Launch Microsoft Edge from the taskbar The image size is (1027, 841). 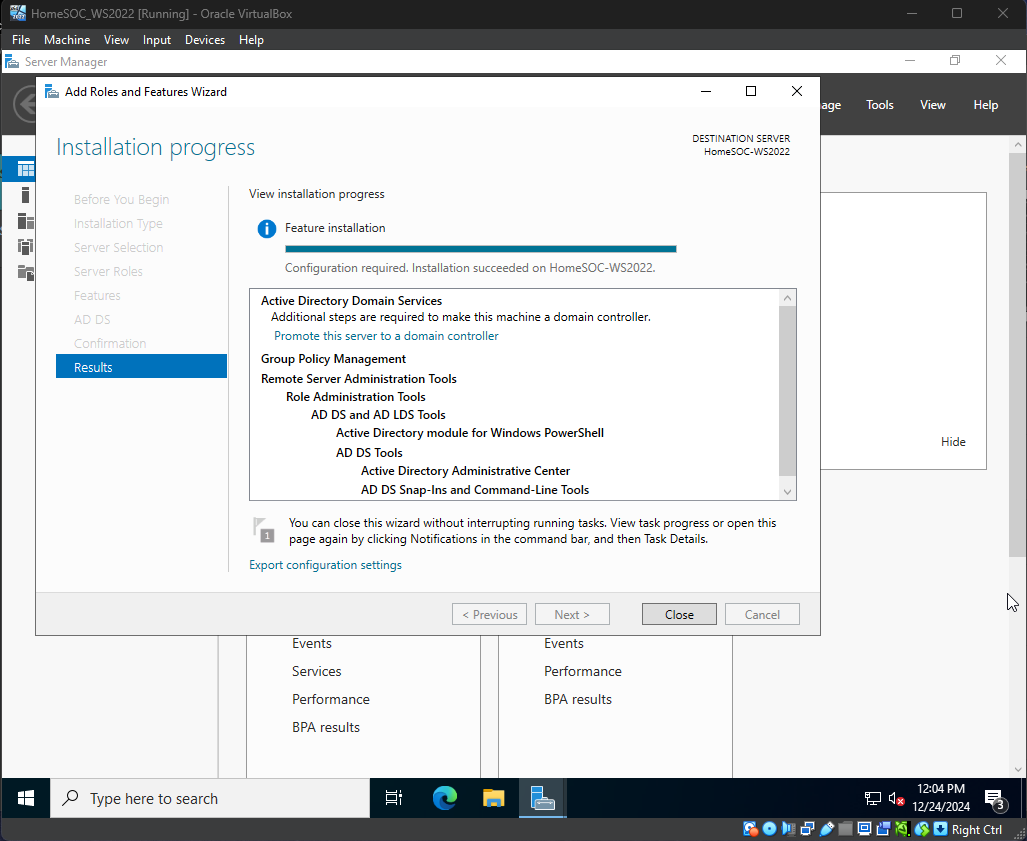pos(444,798)
